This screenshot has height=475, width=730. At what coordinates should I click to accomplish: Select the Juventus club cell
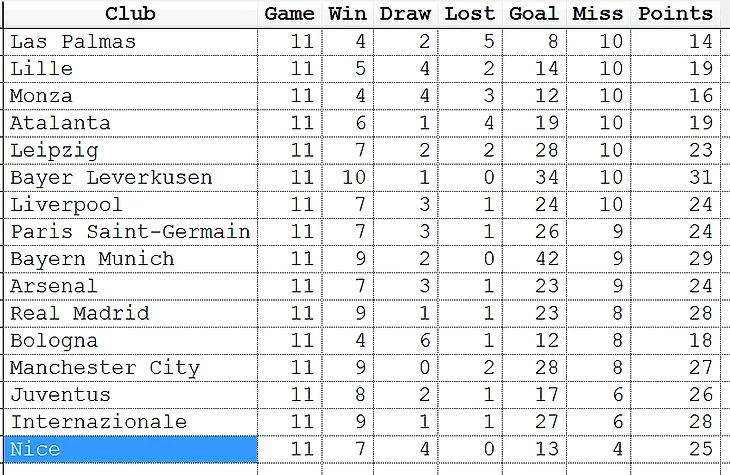click(130, 395)
